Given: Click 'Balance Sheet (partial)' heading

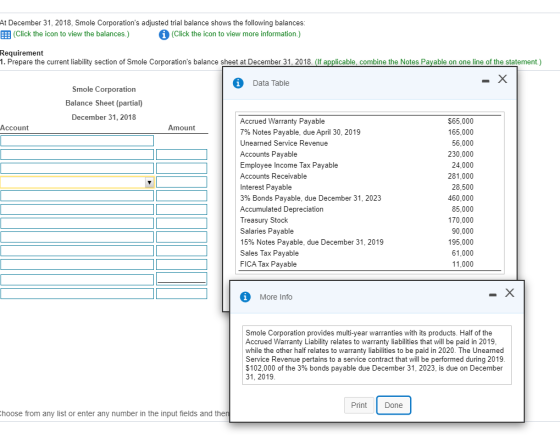Looking at the screenshot, I should click(x=104, y=103).
